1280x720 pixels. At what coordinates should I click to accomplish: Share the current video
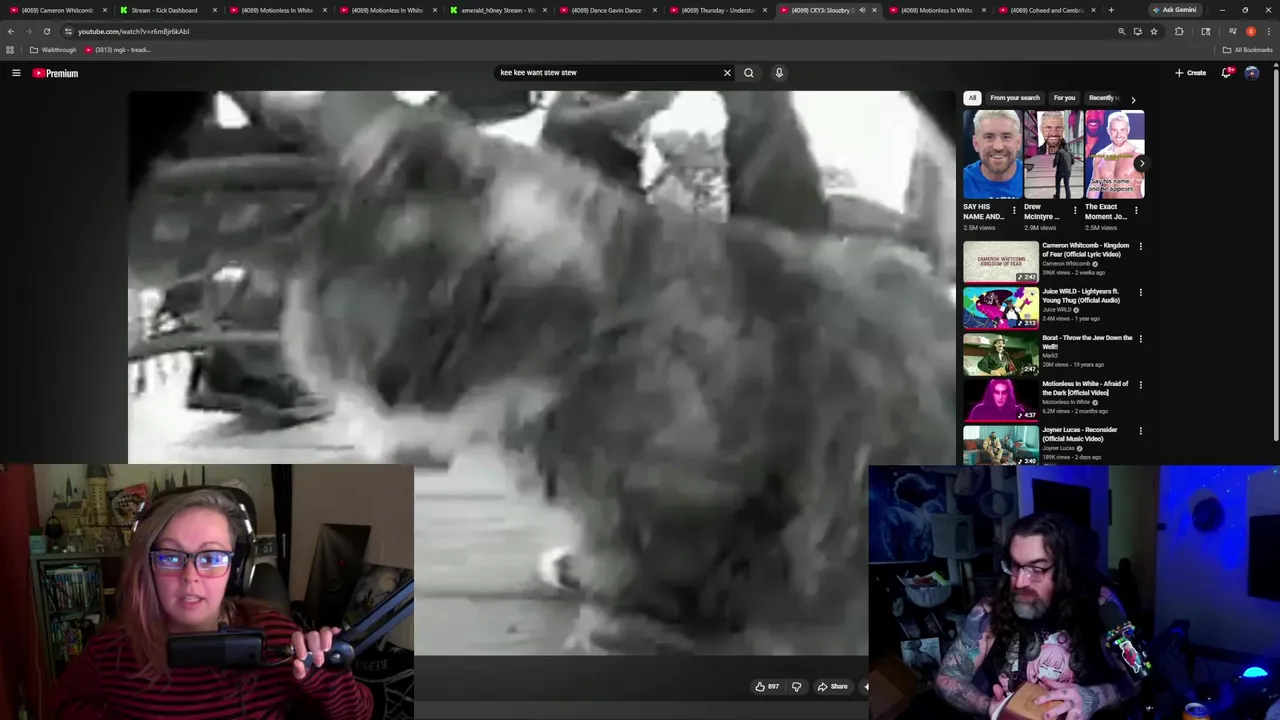click(x=832, y=686)
